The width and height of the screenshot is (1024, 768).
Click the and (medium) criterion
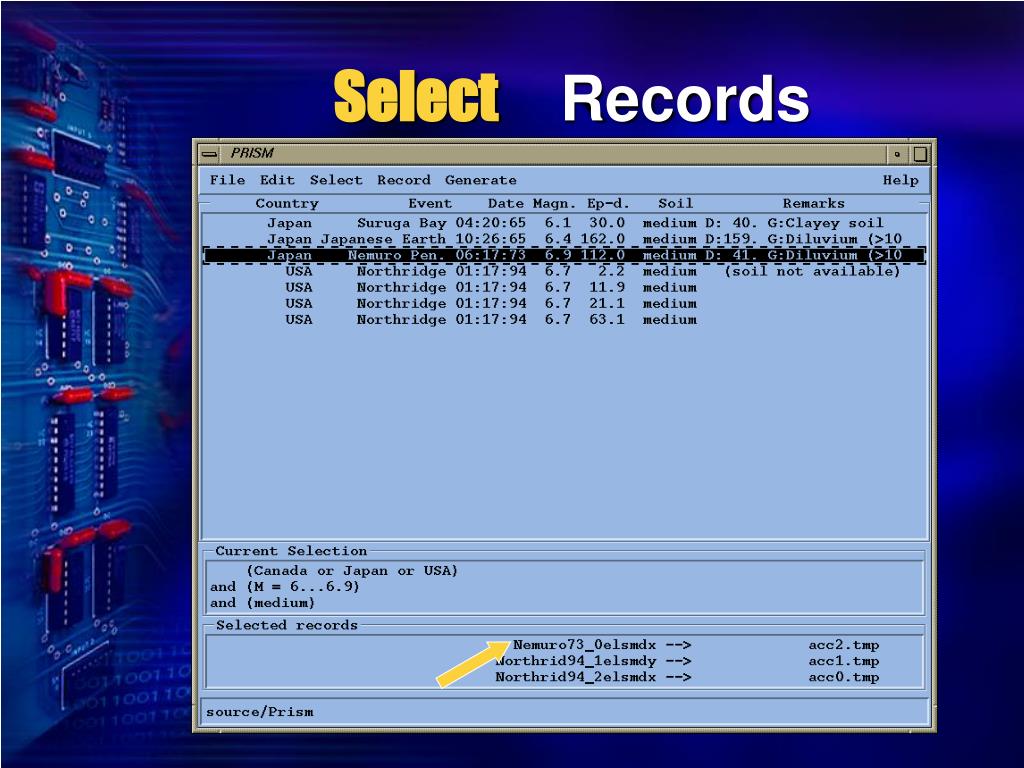263,603
